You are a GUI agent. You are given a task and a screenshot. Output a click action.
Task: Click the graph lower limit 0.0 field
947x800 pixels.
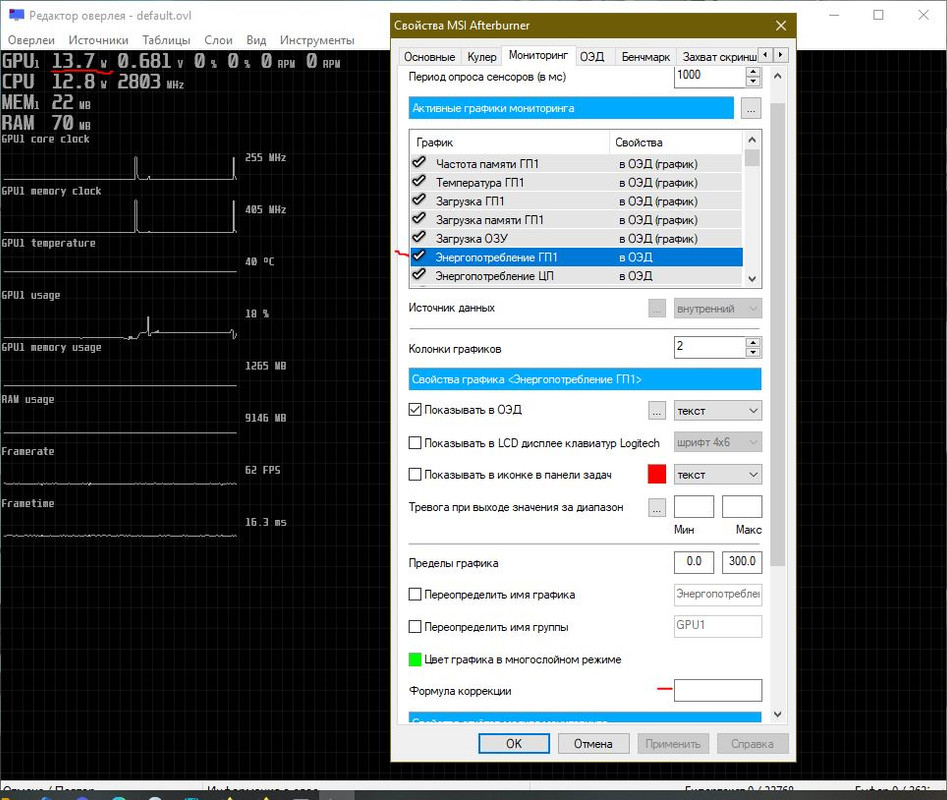(x=694, y=562)
